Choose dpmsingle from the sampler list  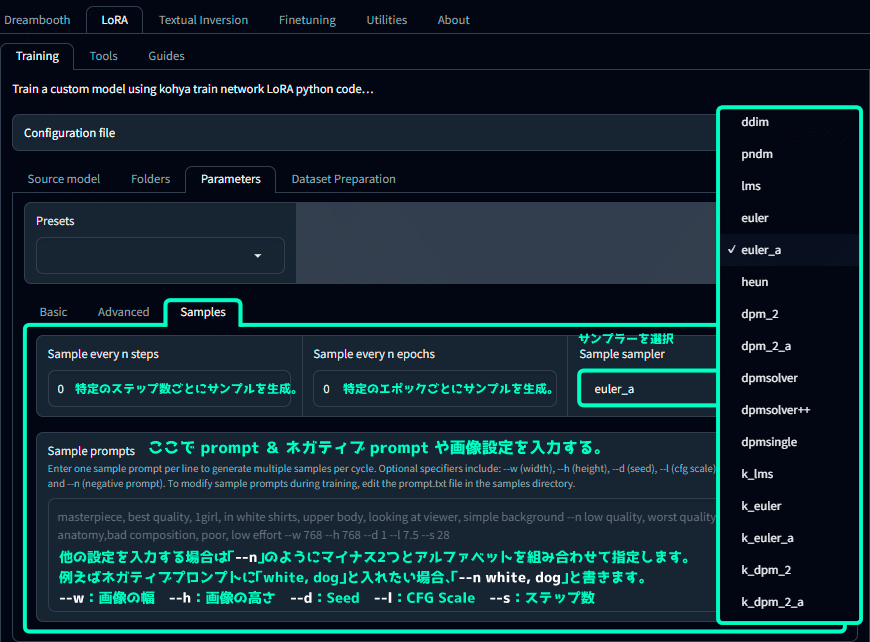[789, 442]
